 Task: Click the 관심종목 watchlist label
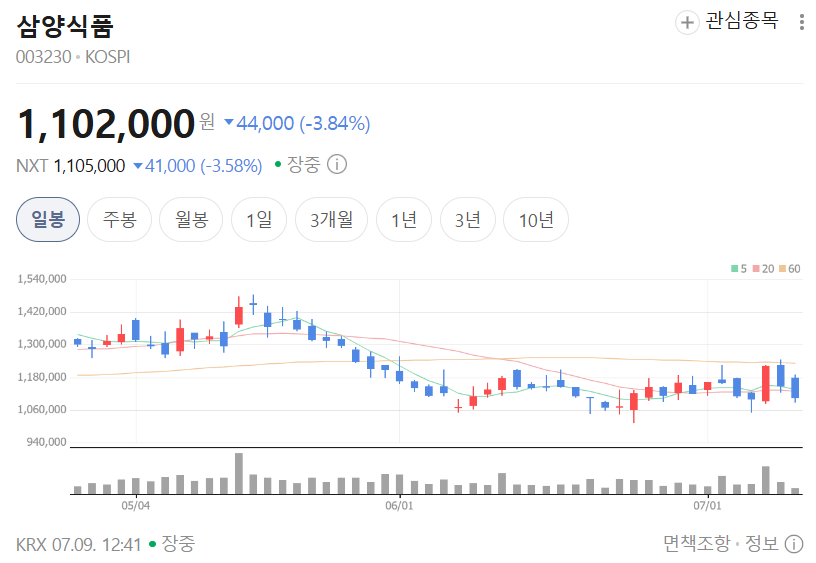click(742, 21)
